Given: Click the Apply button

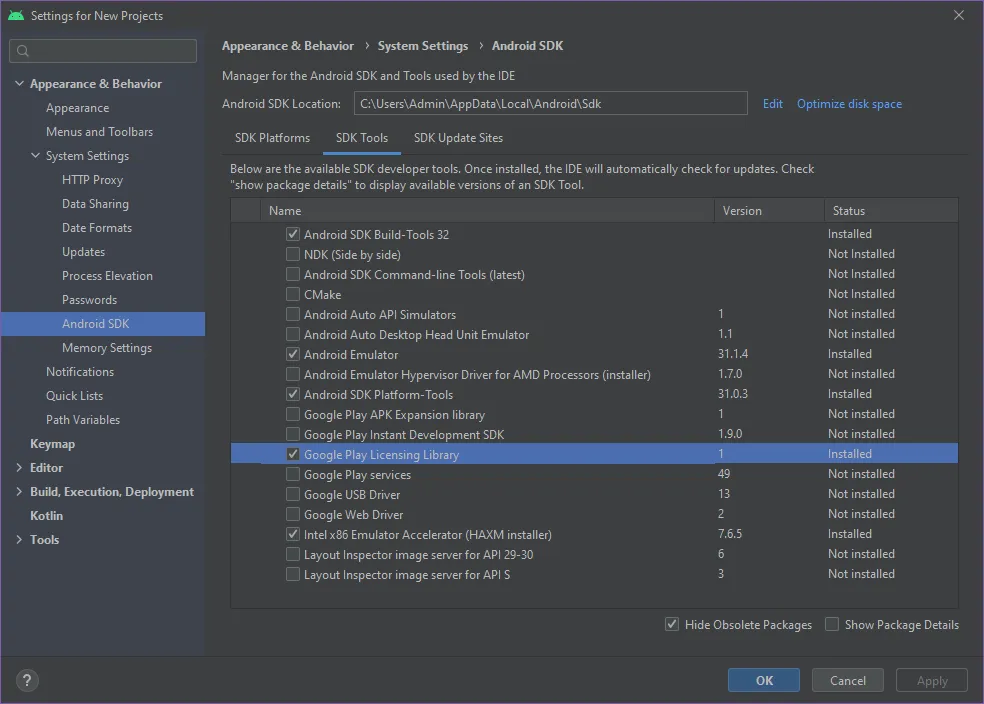Looking at the screenshot, I should coord(931,680).
